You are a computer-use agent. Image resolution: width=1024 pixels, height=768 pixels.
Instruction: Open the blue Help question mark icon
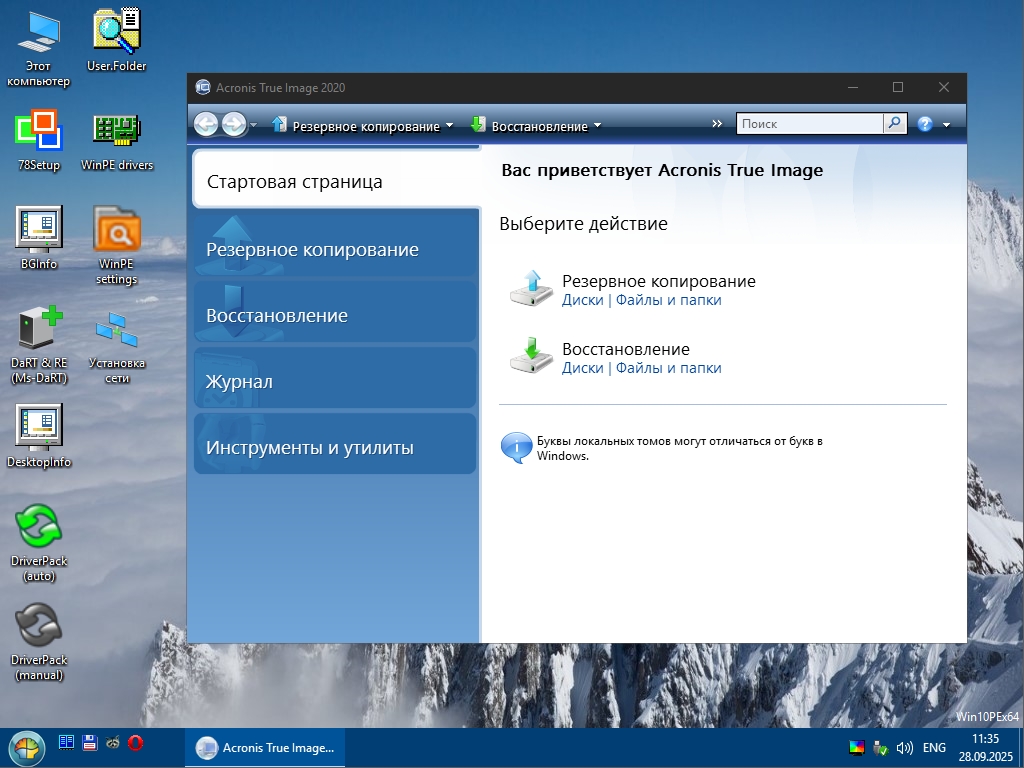pyautogui.click(x=925, y=124)
